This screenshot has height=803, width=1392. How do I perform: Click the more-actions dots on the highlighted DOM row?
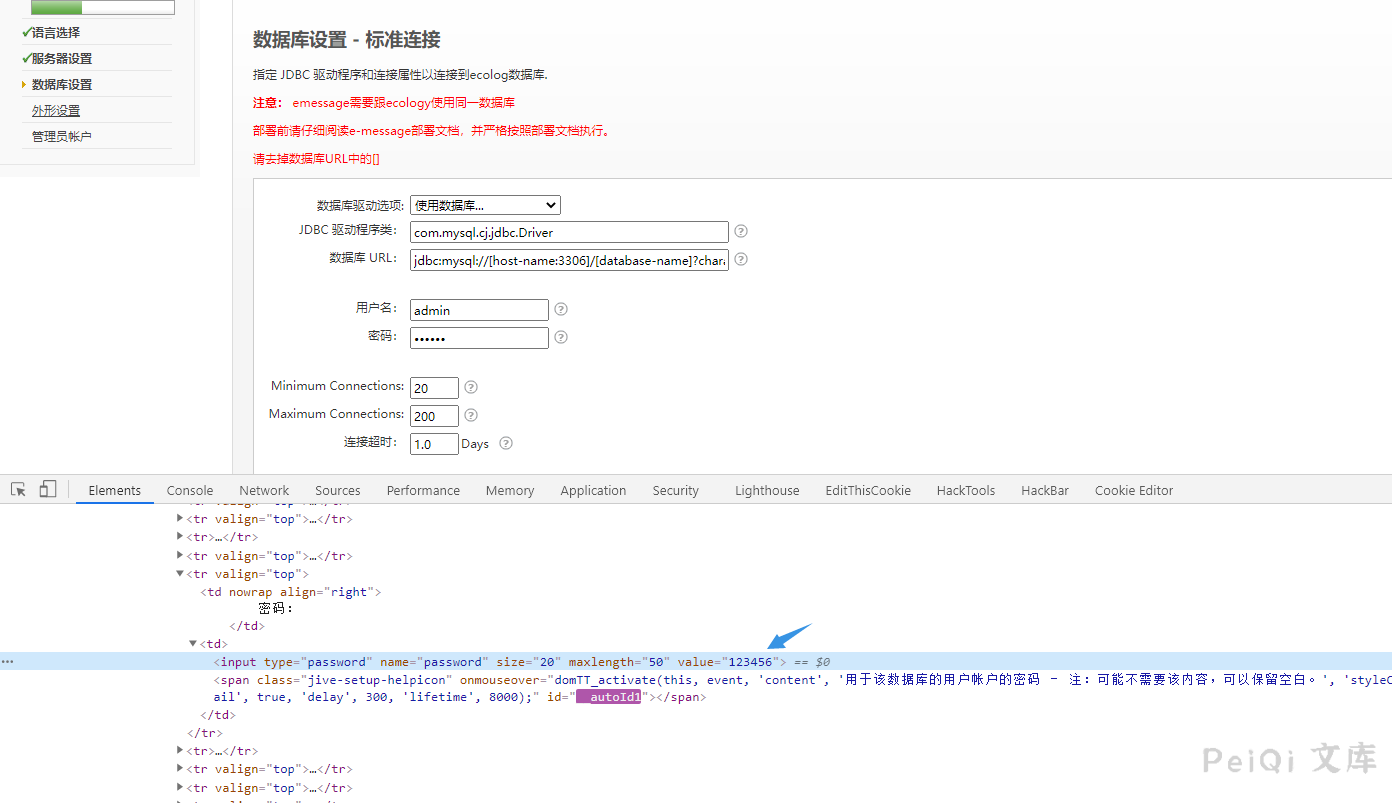(7, 661)
